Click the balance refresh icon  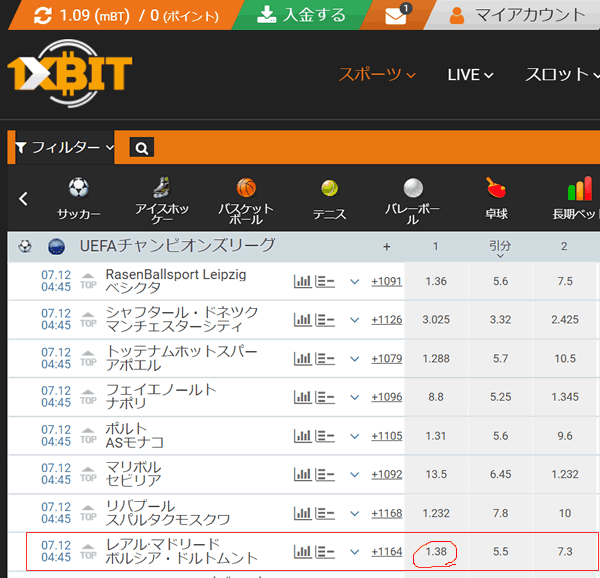(x=42, y=15)
